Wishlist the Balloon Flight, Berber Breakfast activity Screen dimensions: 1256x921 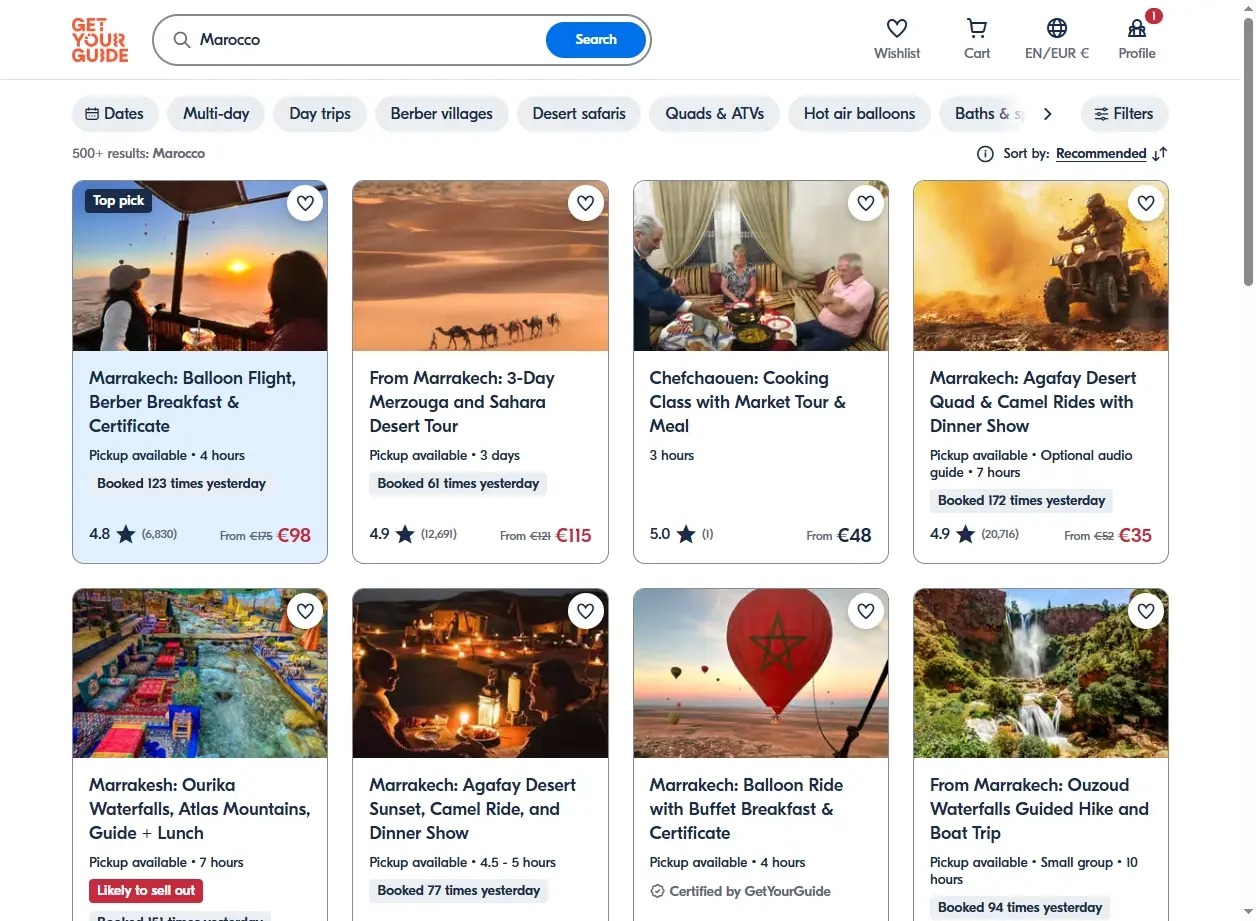pyautogui.click(x=306, y=203)
